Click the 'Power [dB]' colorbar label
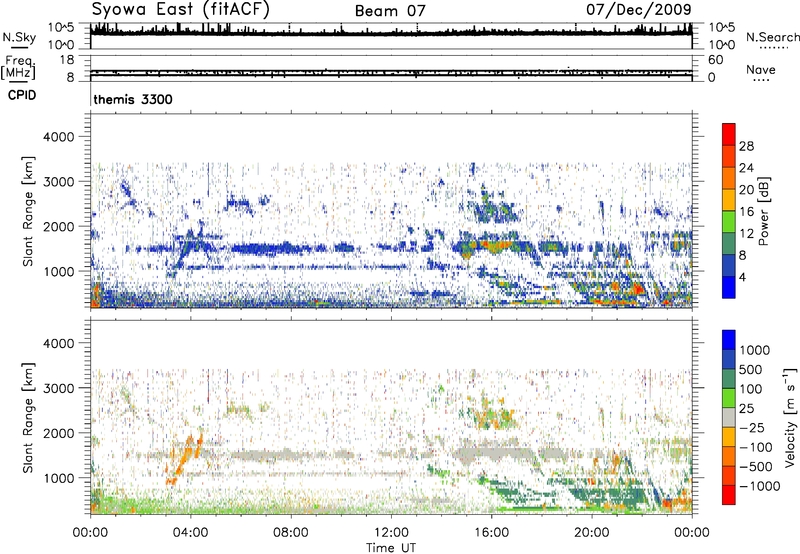This screenshot has height=554, width=800. click(763, 211)
